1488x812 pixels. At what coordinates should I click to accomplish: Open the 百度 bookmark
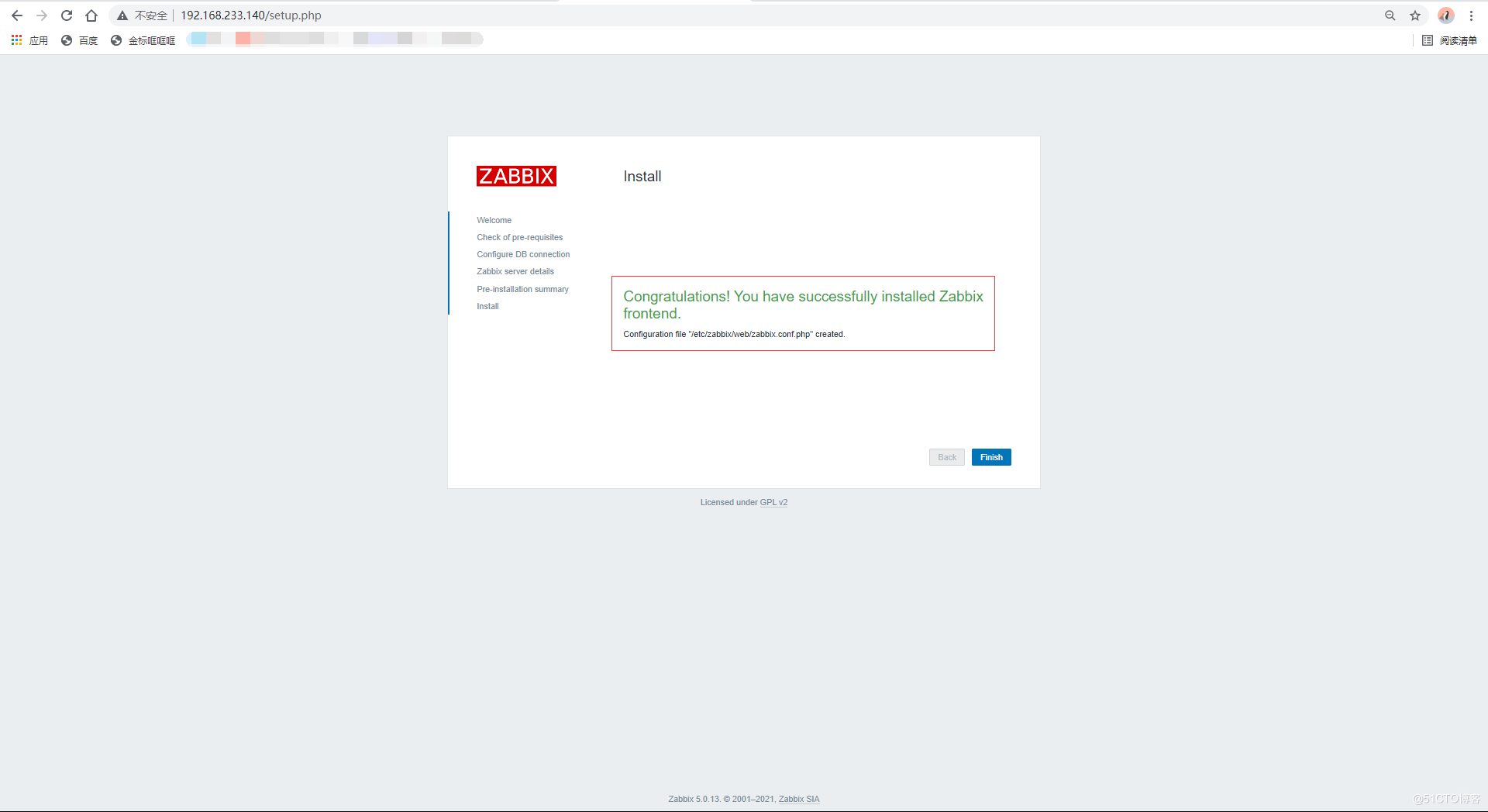point(80,40)
